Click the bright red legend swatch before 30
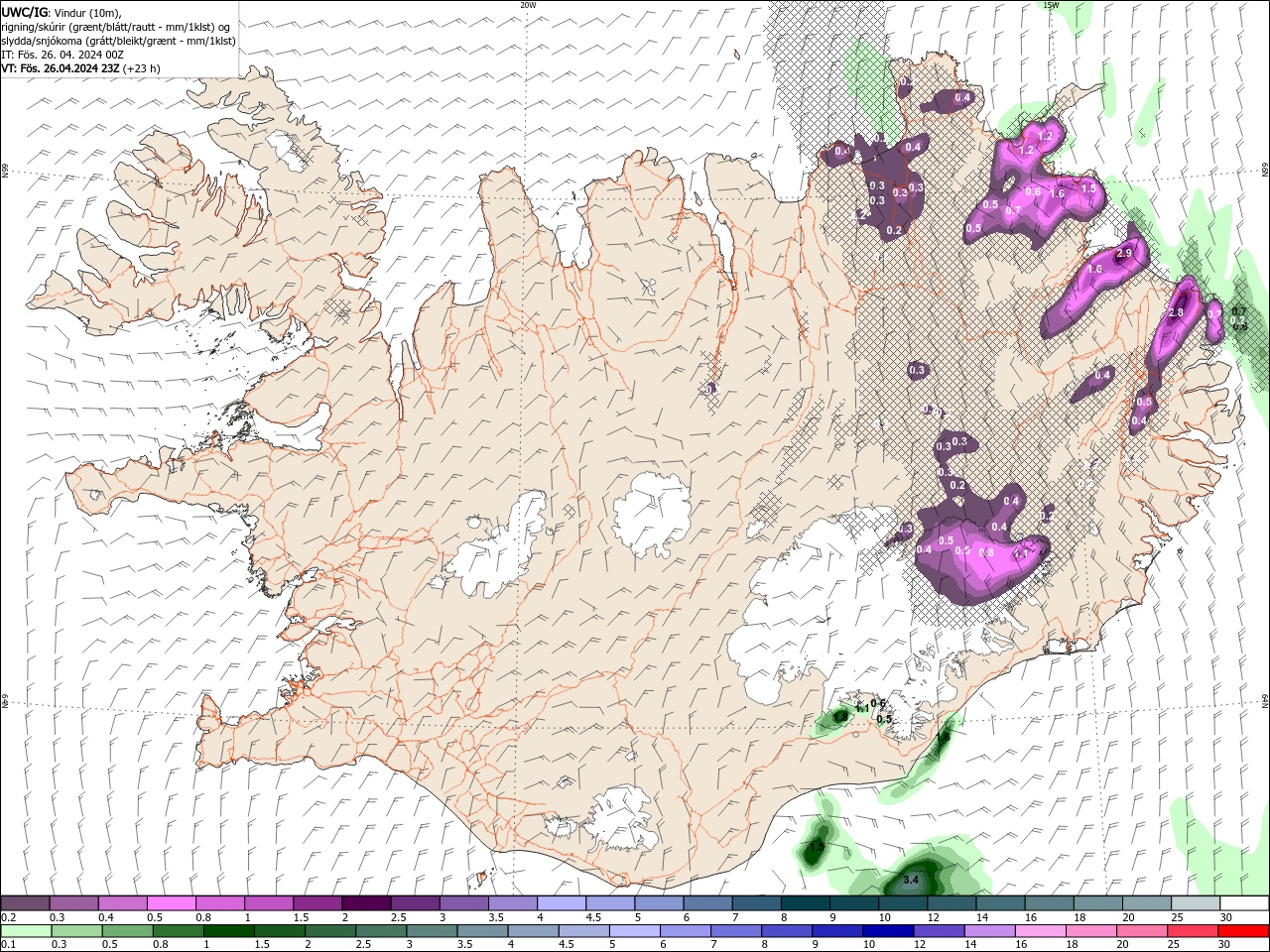 [1242, 931]
